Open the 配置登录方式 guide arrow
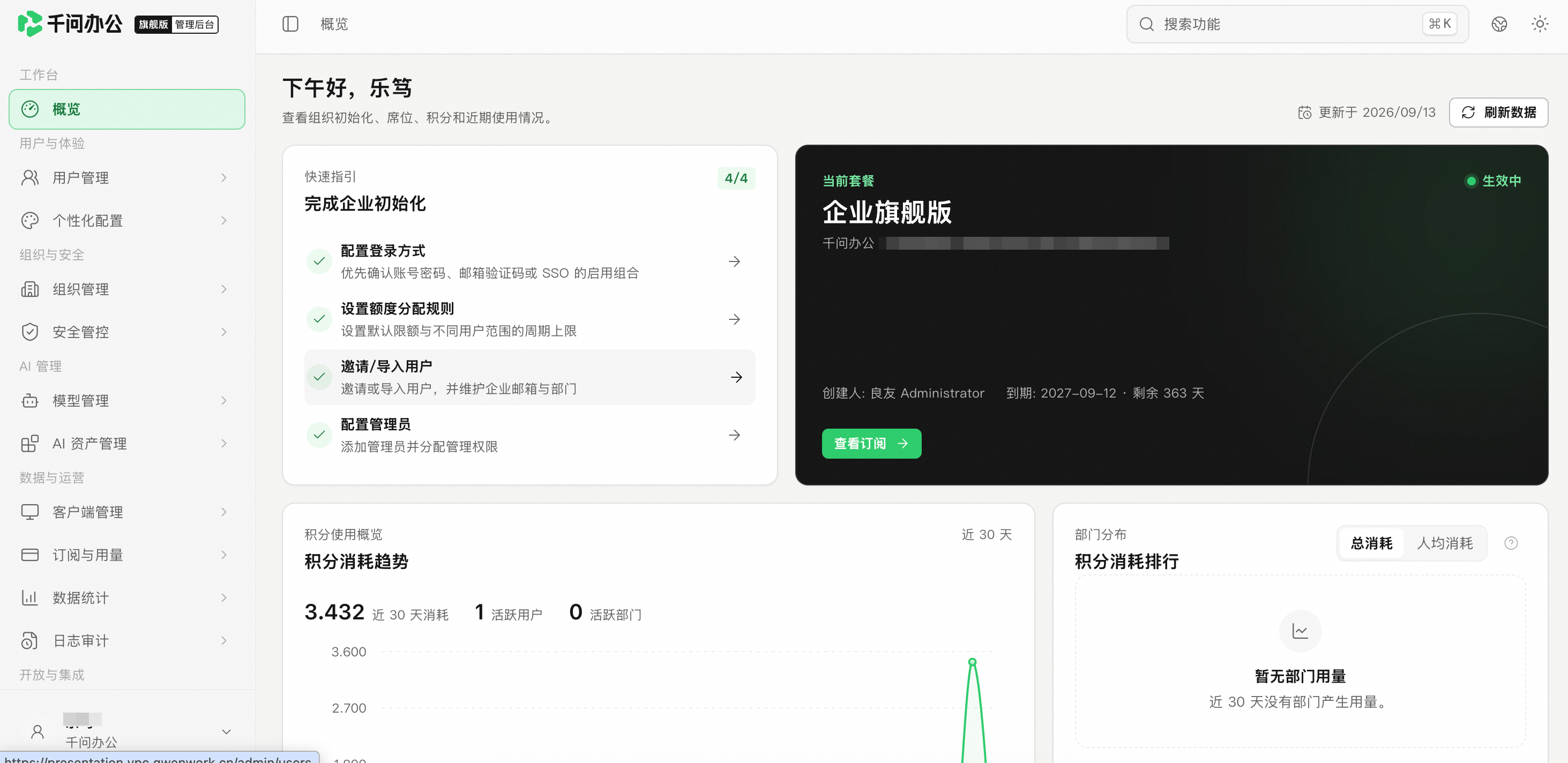The height and width of the screenshot is (763, 1568). 735,261
